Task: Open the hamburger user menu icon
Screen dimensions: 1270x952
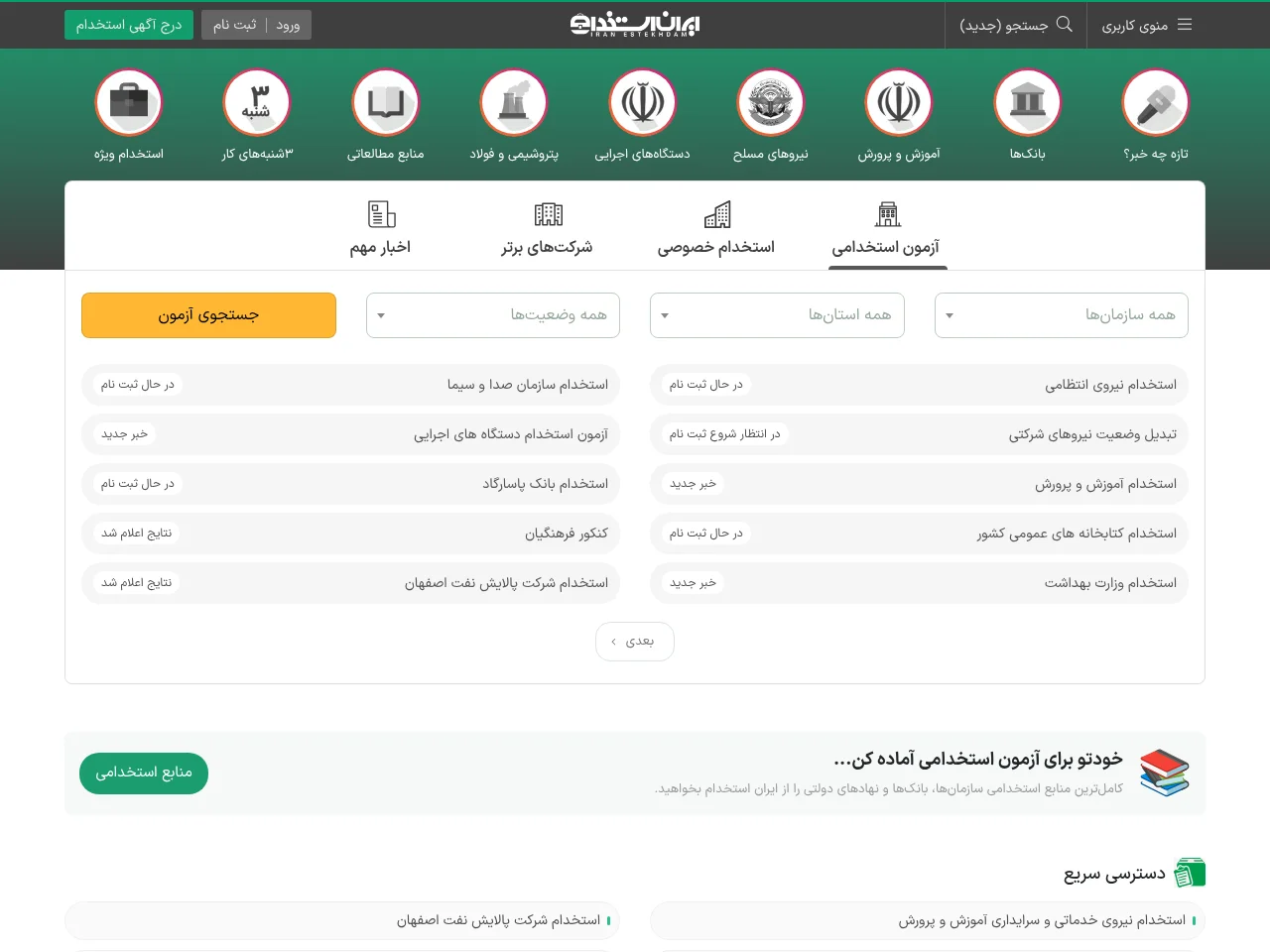Action: pos(1185,24)
